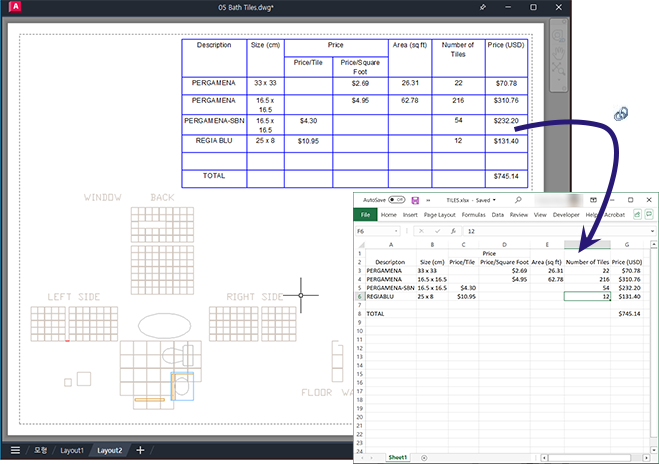
Task: Click next sheet navigation arrow
Action: (x=372, y=458)
